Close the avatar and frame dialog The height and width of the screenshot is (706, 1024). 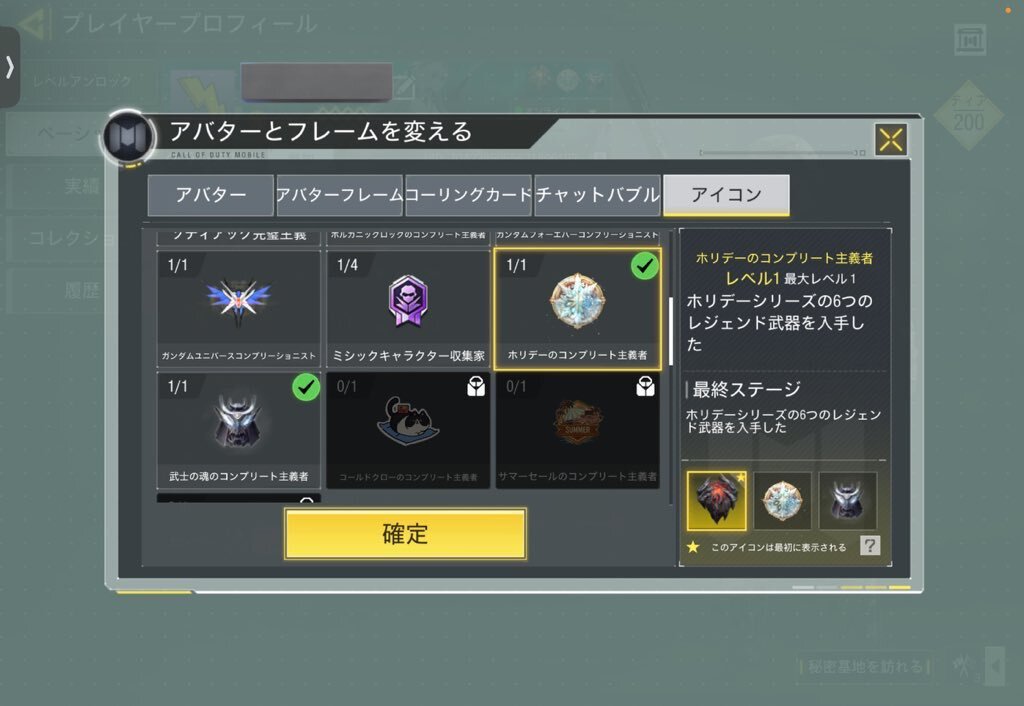point(891,140)
